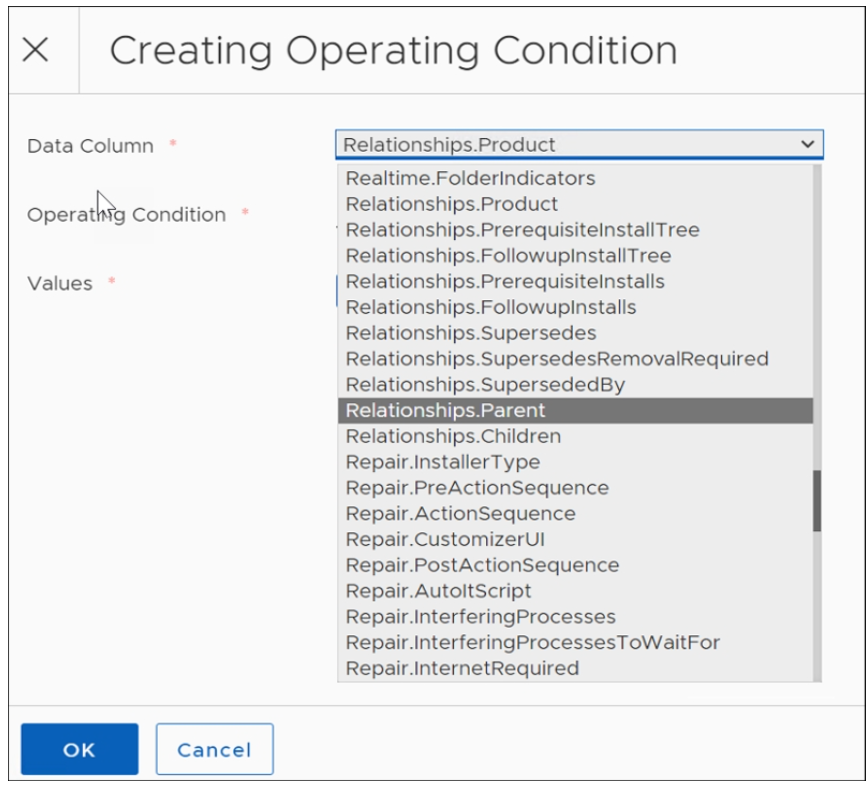Close the Creating Operating Condition dialog
This screenshot has height=786, width=868.
pos(35,49)
